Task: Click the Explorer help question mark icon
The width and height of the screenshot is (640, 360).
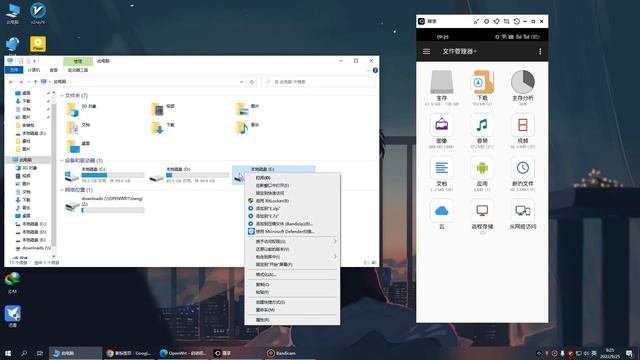Action: pos(375,70)
